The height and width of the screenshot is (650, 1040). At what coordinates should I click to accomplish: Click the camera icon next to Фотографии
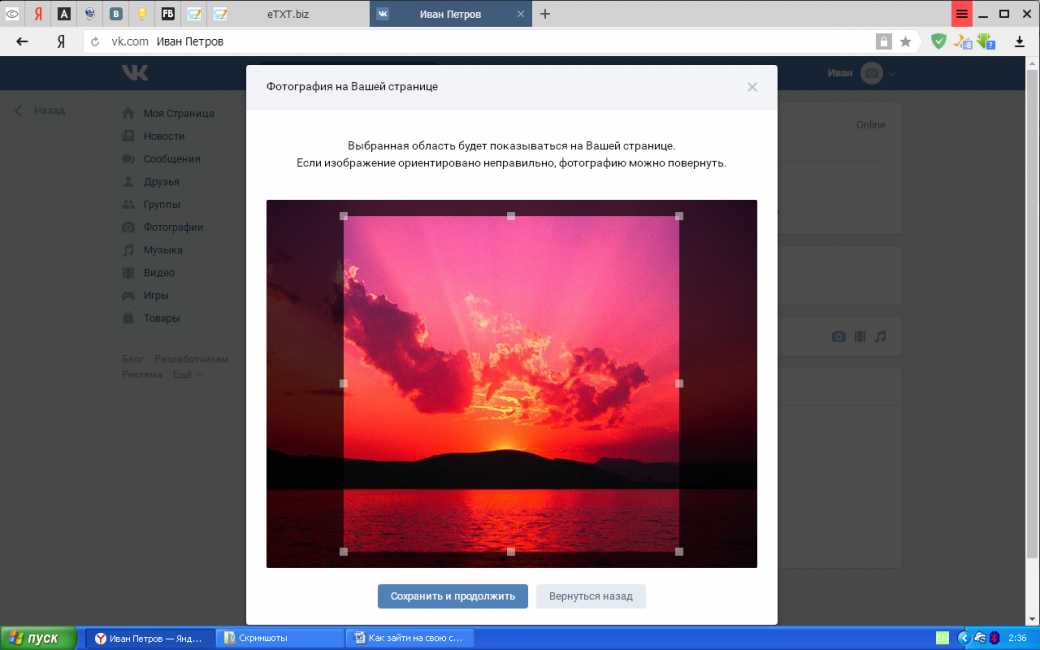(x=128, y=227)
